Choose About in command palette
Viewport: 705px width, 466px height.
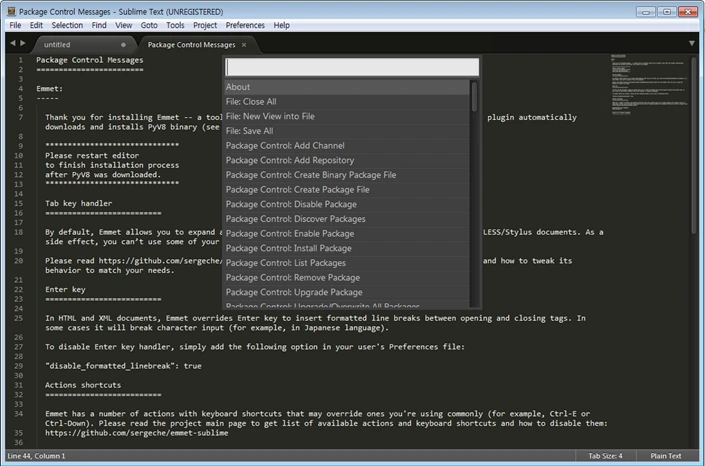click(x=347, y=87)
